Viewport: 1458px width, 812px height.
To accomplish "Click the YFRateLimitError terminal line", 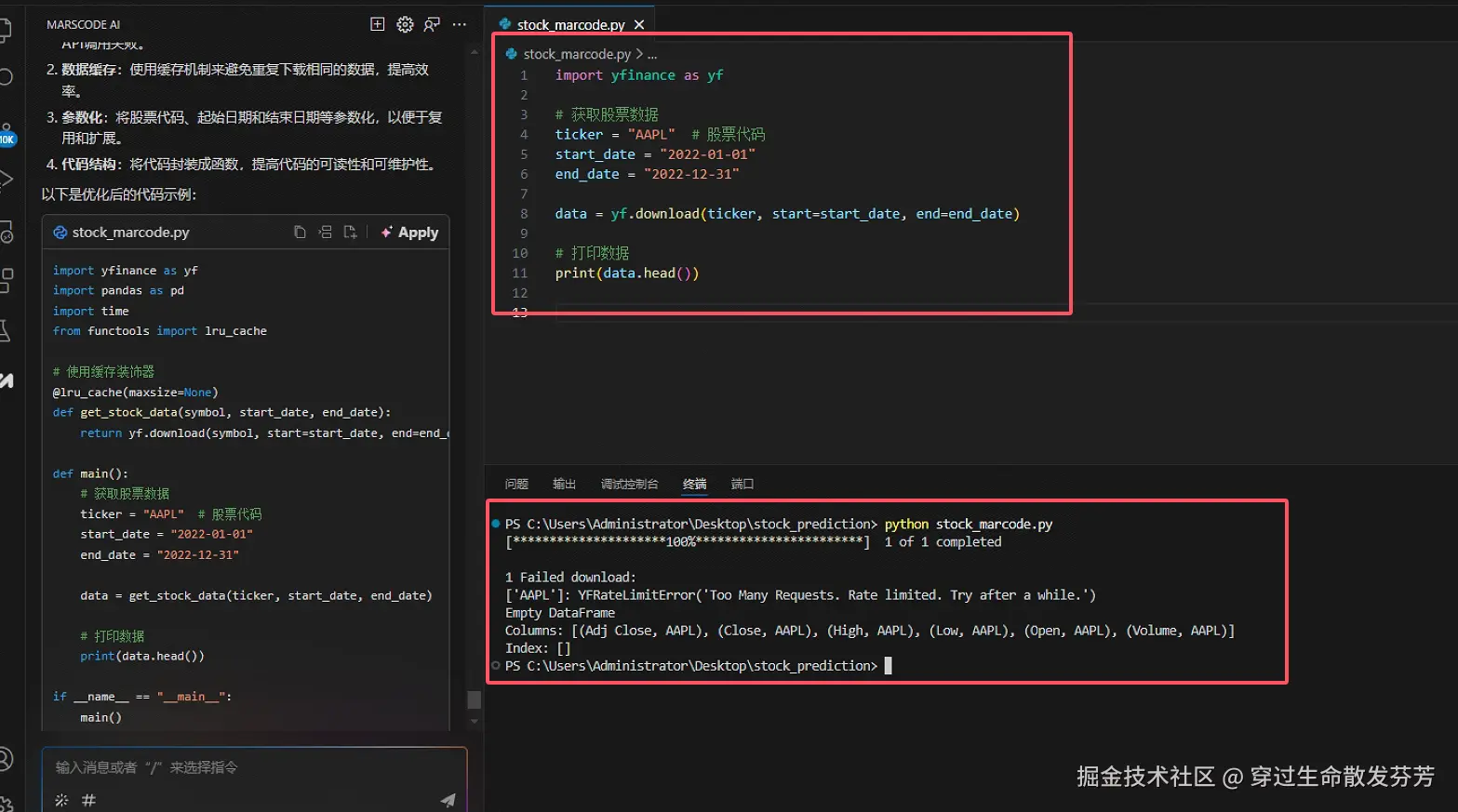I will pos(800,595).
